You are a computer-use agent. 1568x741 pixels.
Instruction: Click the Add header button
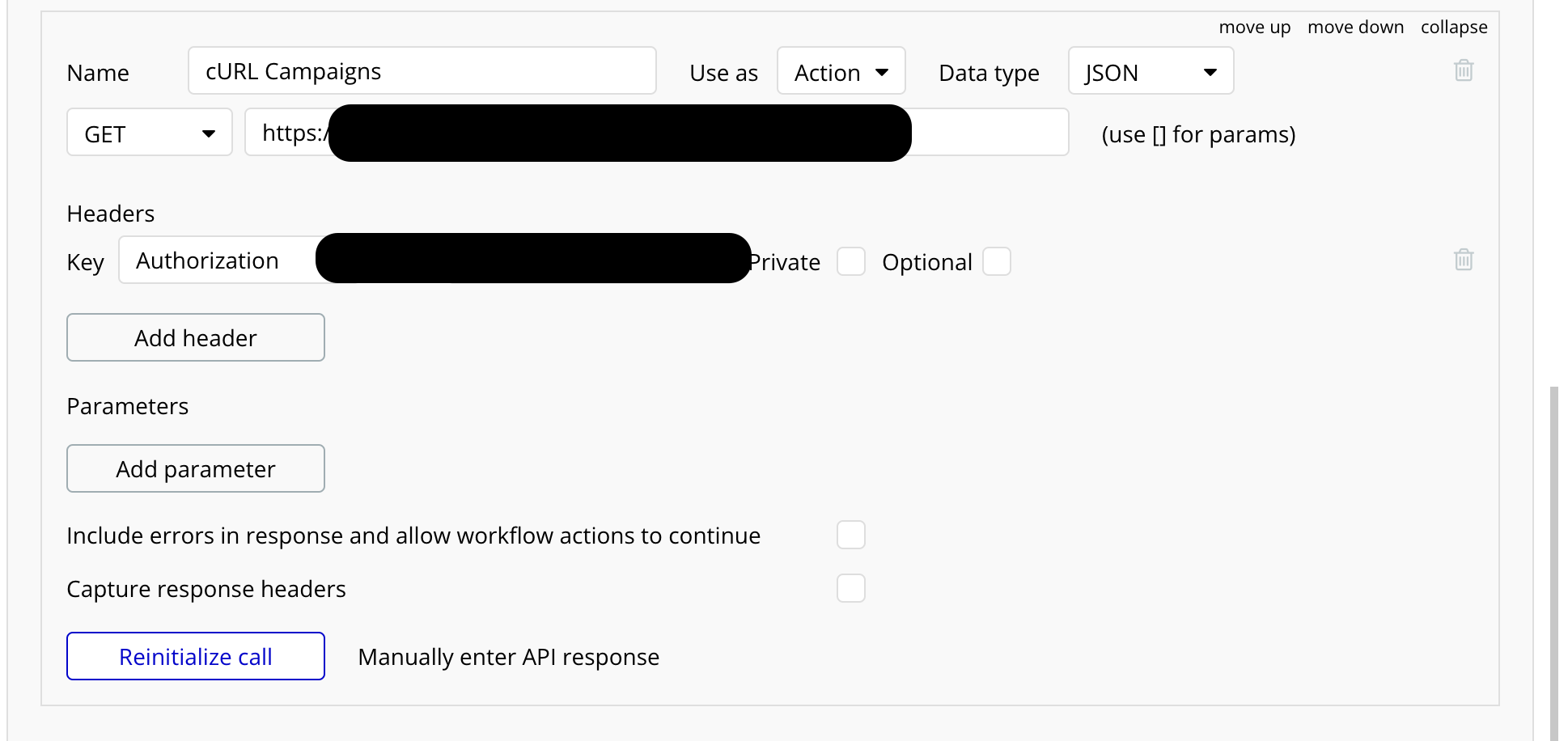pyautogui.click(x=196, y=337)
